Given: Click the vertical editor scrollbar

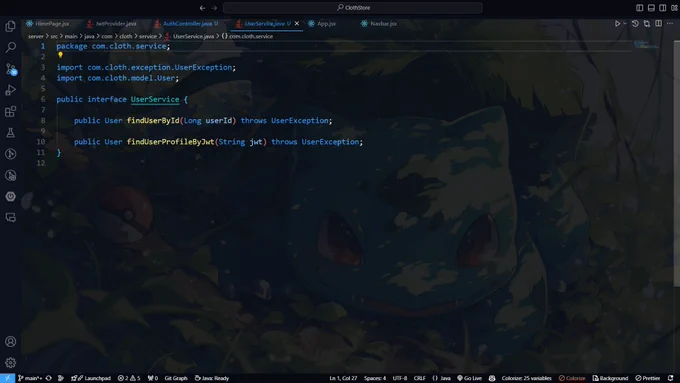Looking at the screenshot, I should 677,163.
